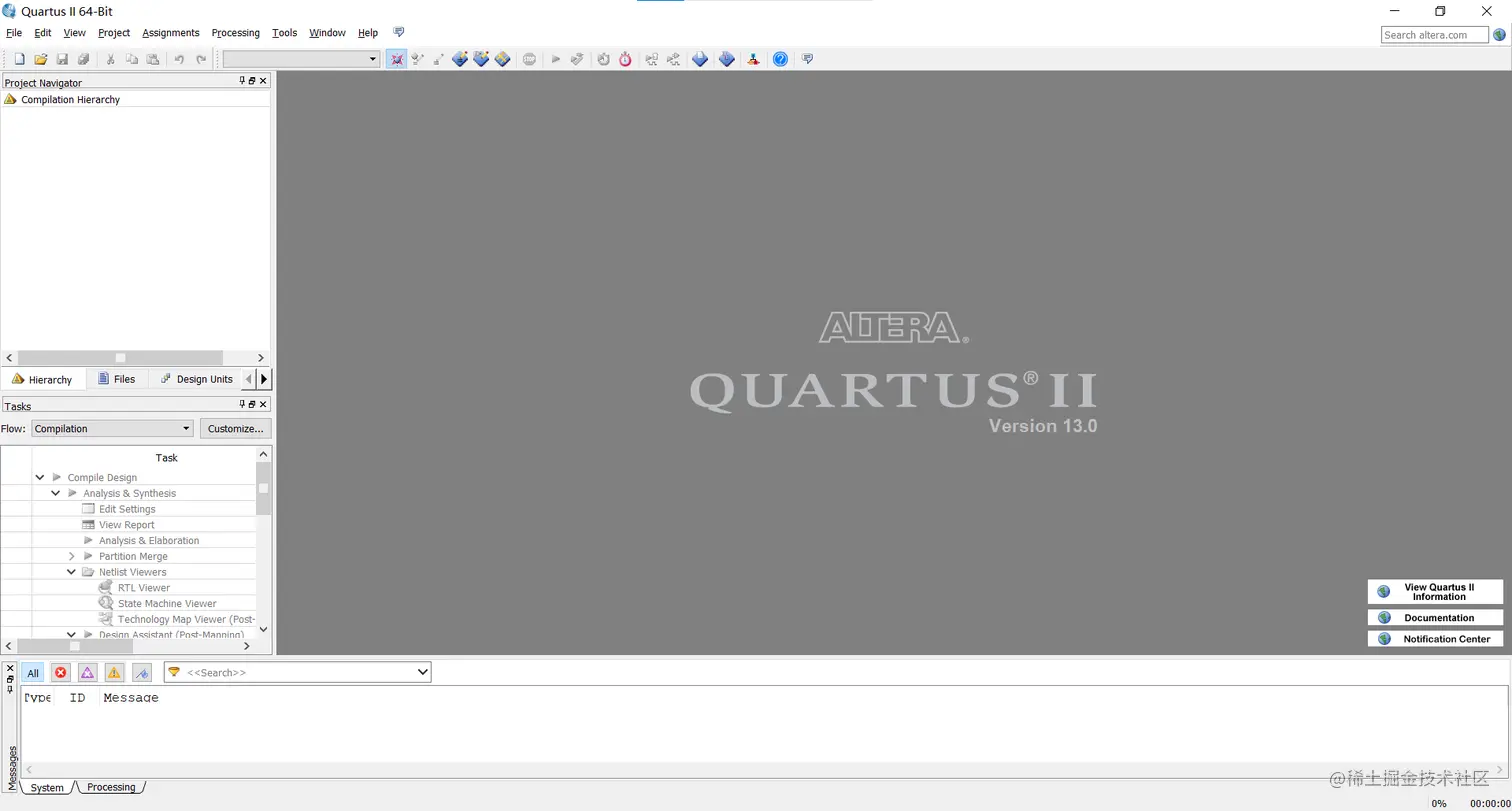Click the gray stopwatch timing icon
Viewport: 1512px width, 811px height.
pyautogui.click(x=604, y=59)
